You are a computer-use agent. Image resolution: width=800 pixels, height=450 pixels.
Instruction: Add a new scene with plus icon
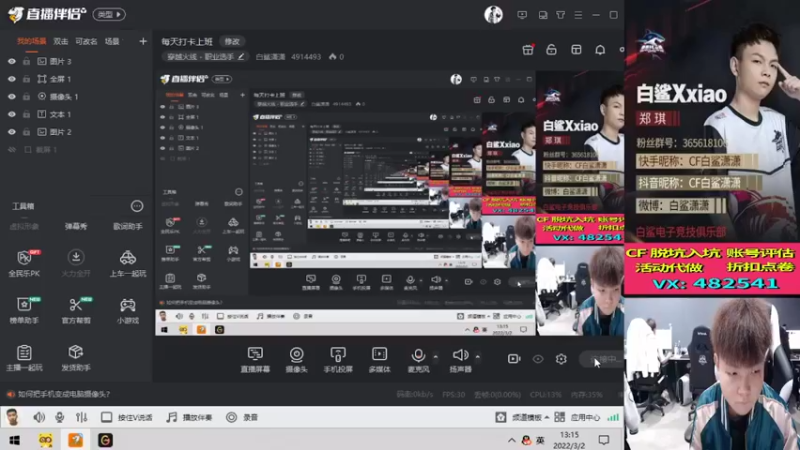[x=143, y=41]
